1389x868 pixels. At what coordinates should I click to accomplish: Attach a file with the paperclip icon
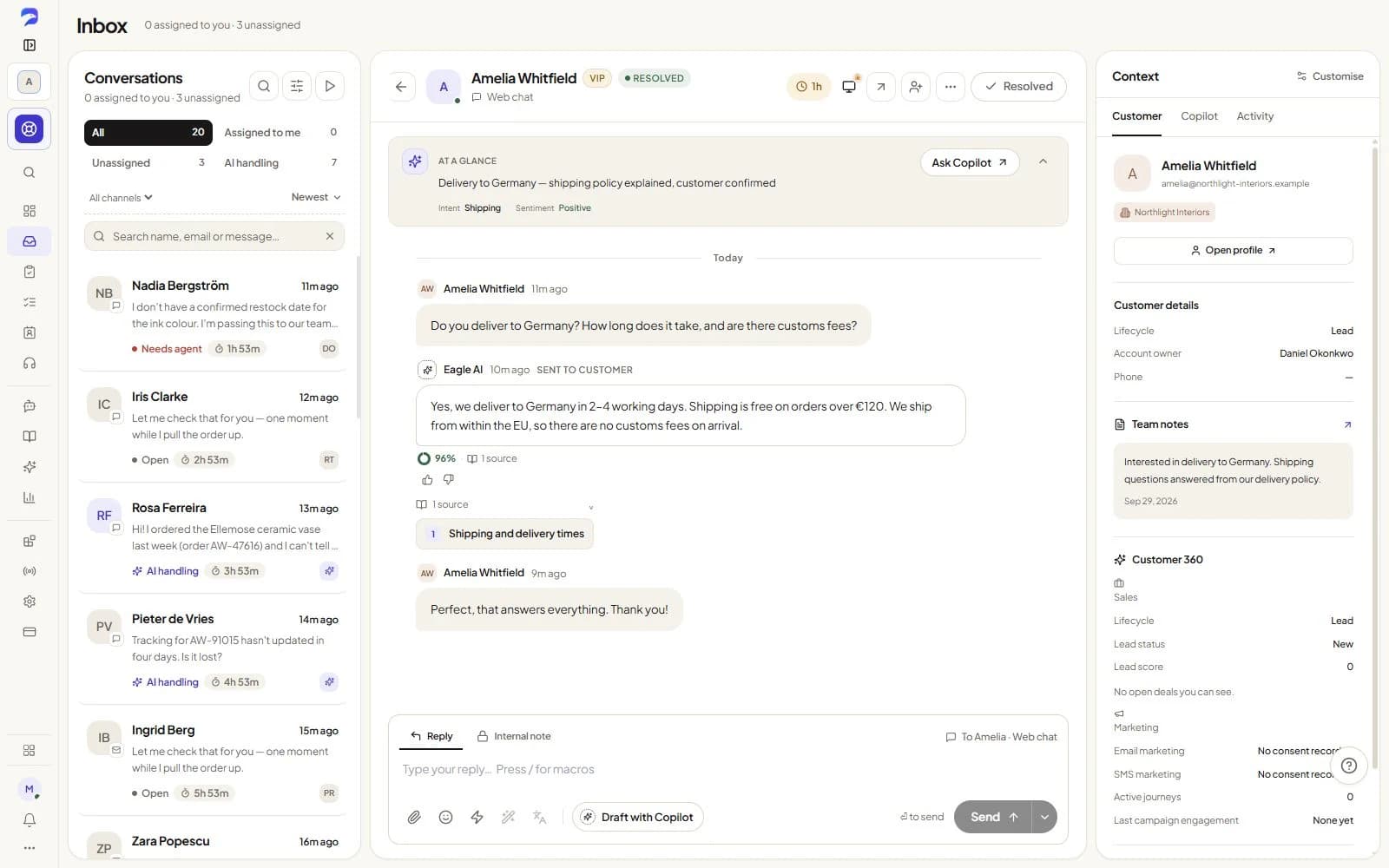click(414, 817)
